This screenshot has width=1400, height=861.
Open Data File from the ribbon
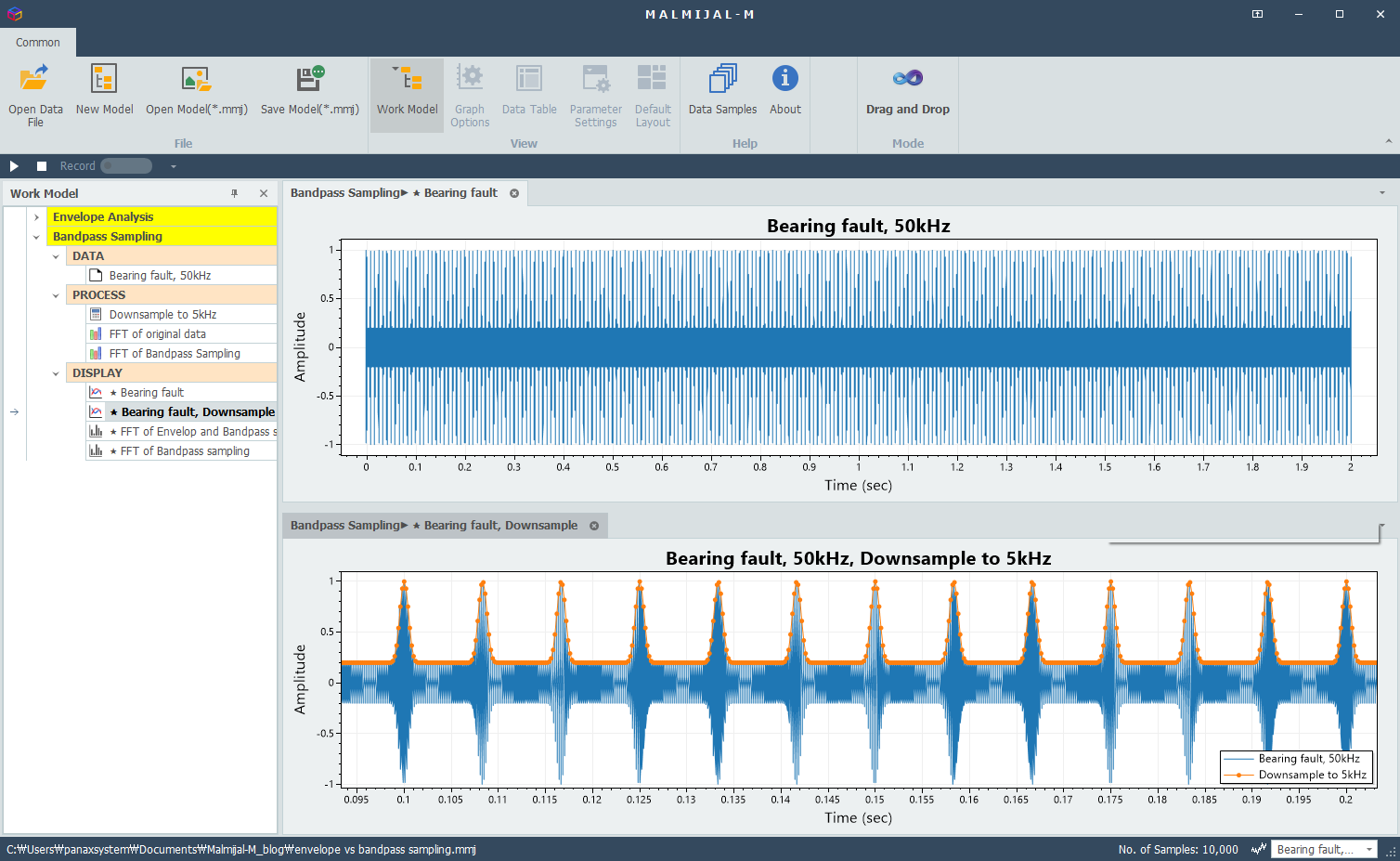click(x=35, y=95)
